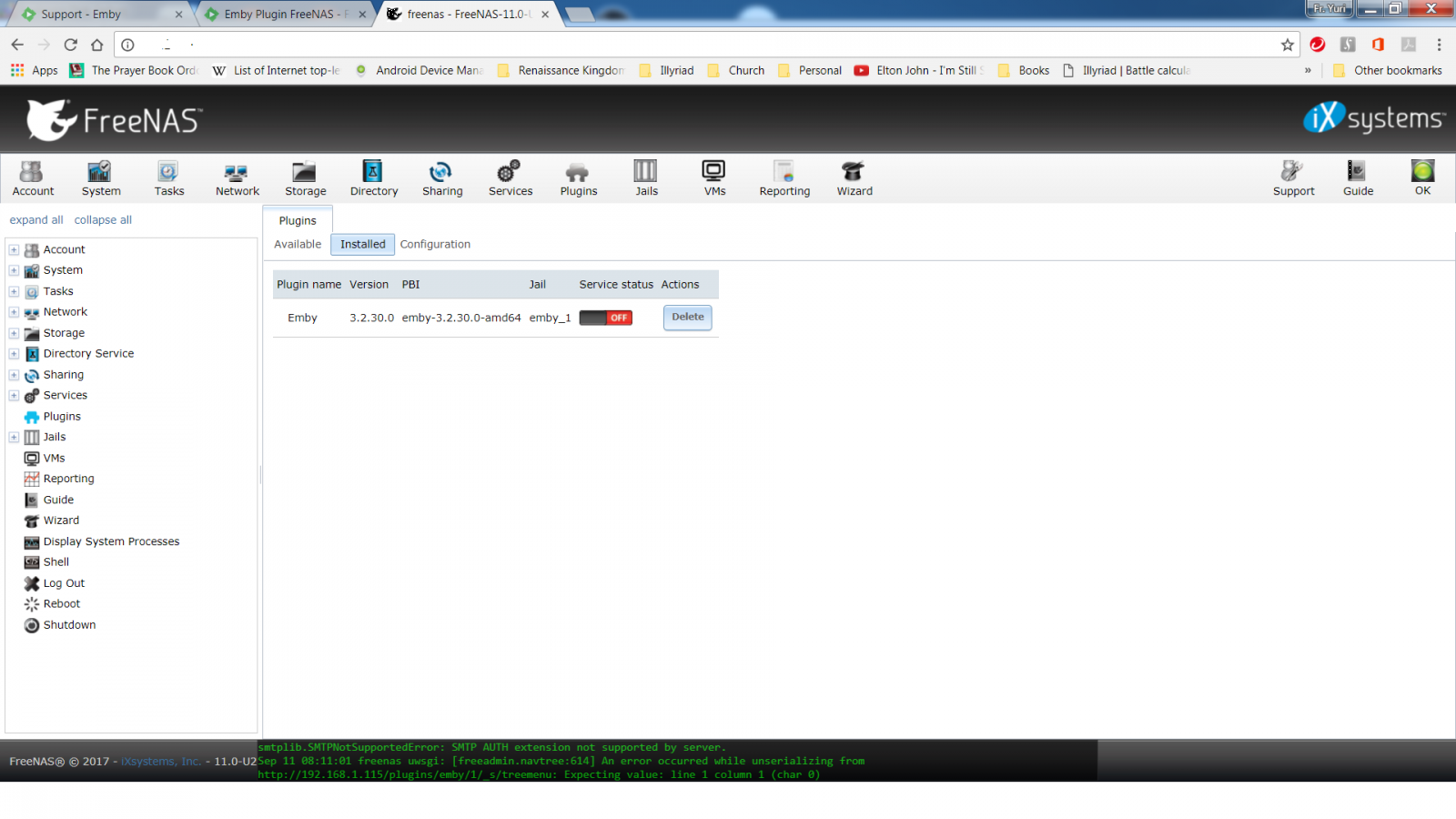Image resolution: width=1456 pixels, height=819 pixels.
Task: Click the Shell icon in the sidebar tree
Action: [x=32, y=562]
